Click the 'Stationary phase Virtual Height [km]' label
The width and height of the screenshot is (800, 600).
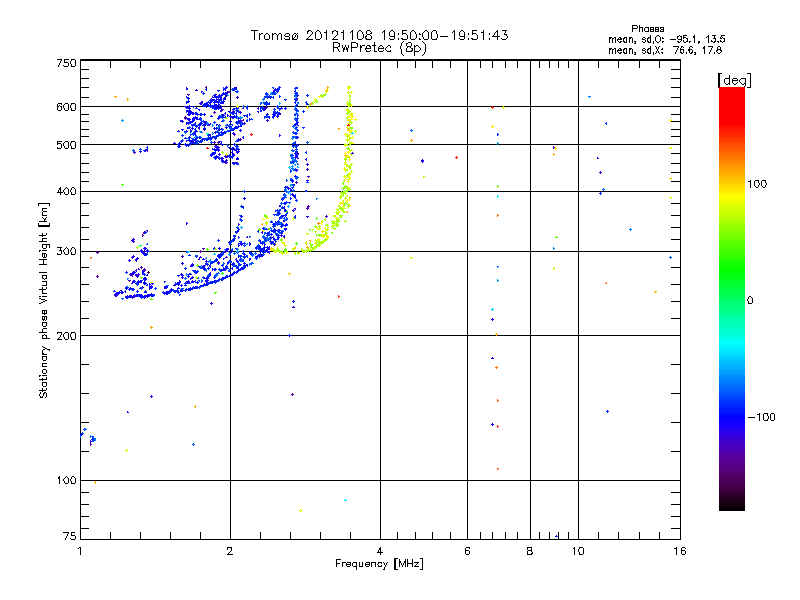pyautogui.click(x=43, y=301)
